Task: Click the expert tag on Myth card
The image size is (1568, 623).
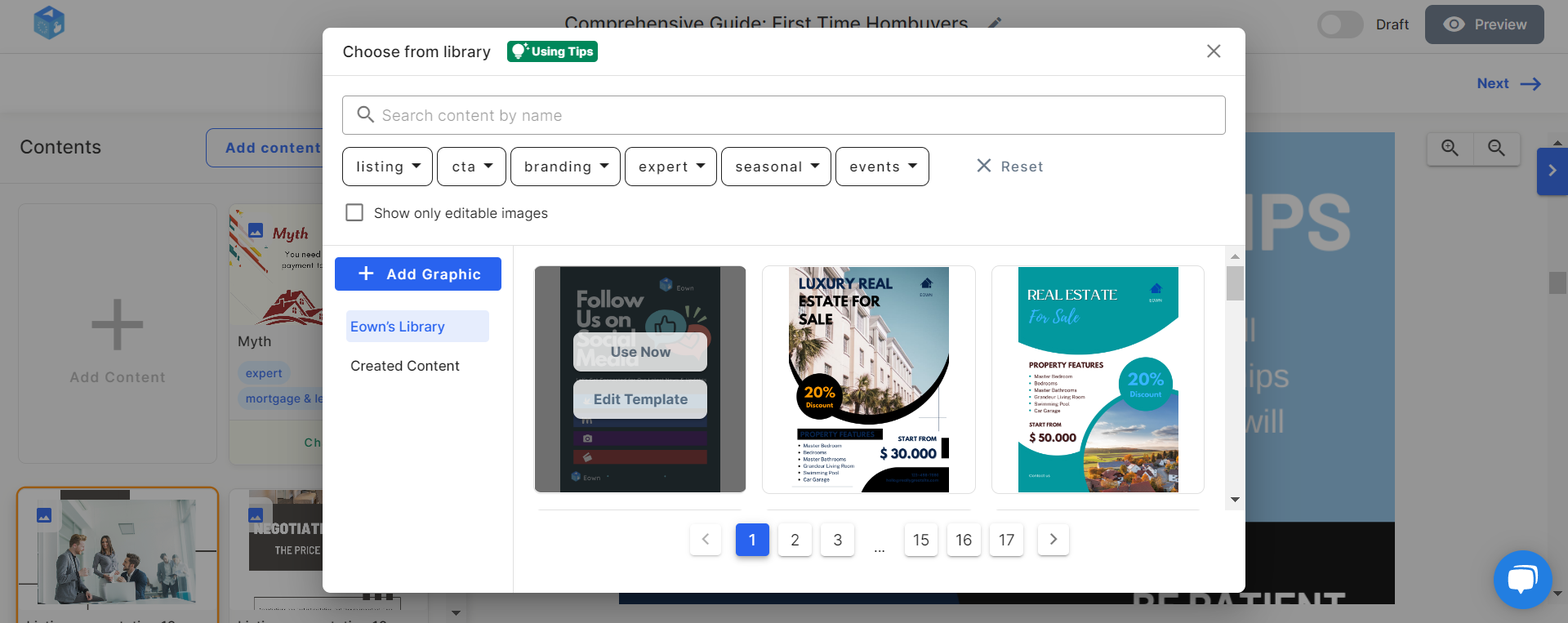Action: [x=264, y=373]
